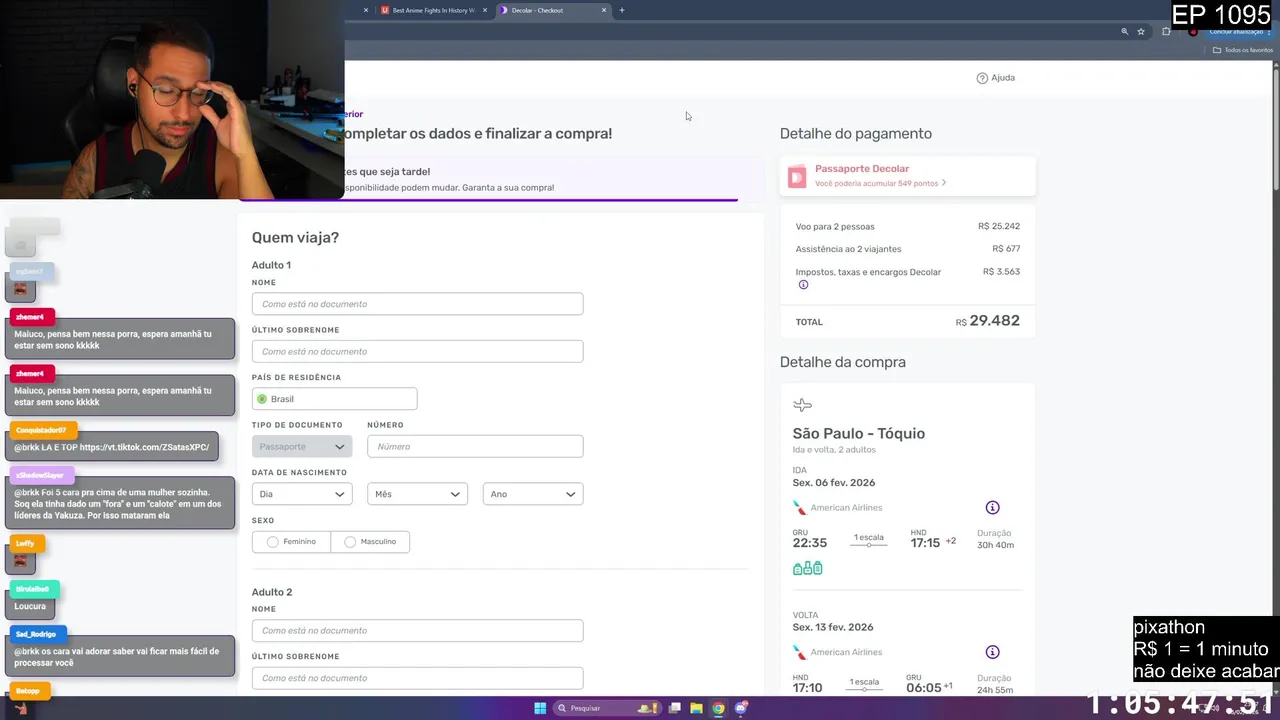The width and height of the screenshot is (1280, 720).
Task: Click the País de residência Brasil field
Action: 334,399
